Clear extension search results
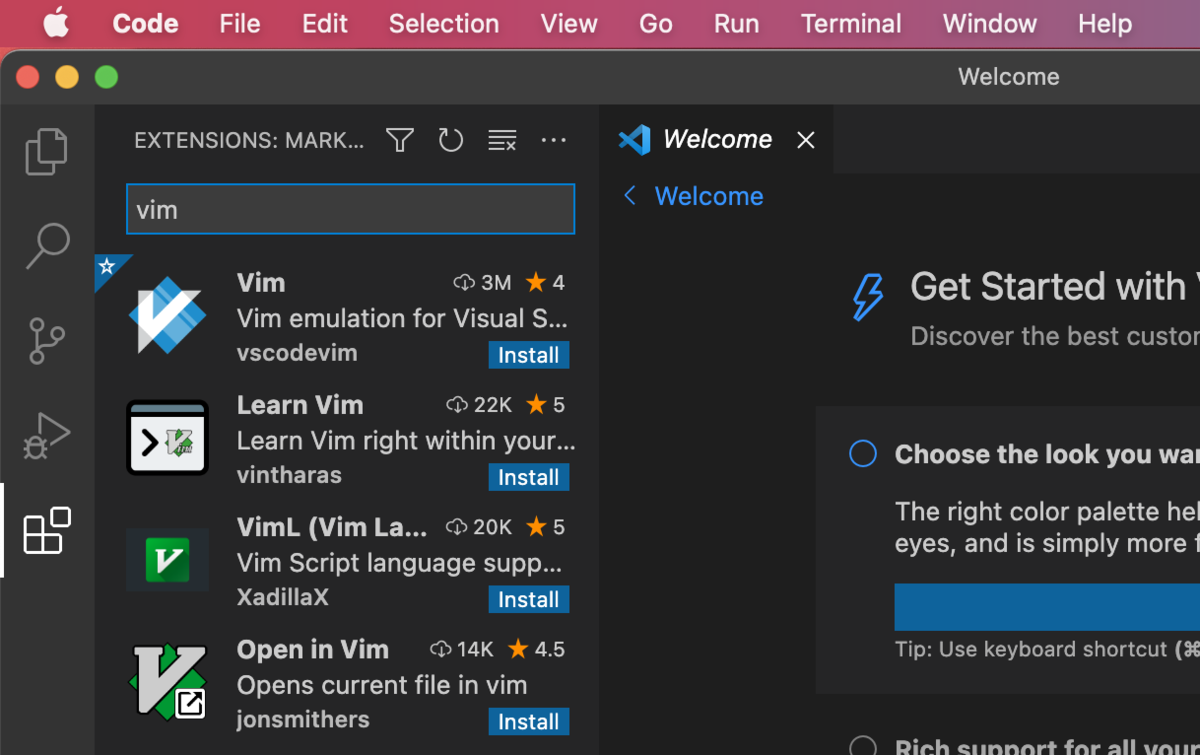This screenshot has height=755, width=1200. tap(502, 140)
